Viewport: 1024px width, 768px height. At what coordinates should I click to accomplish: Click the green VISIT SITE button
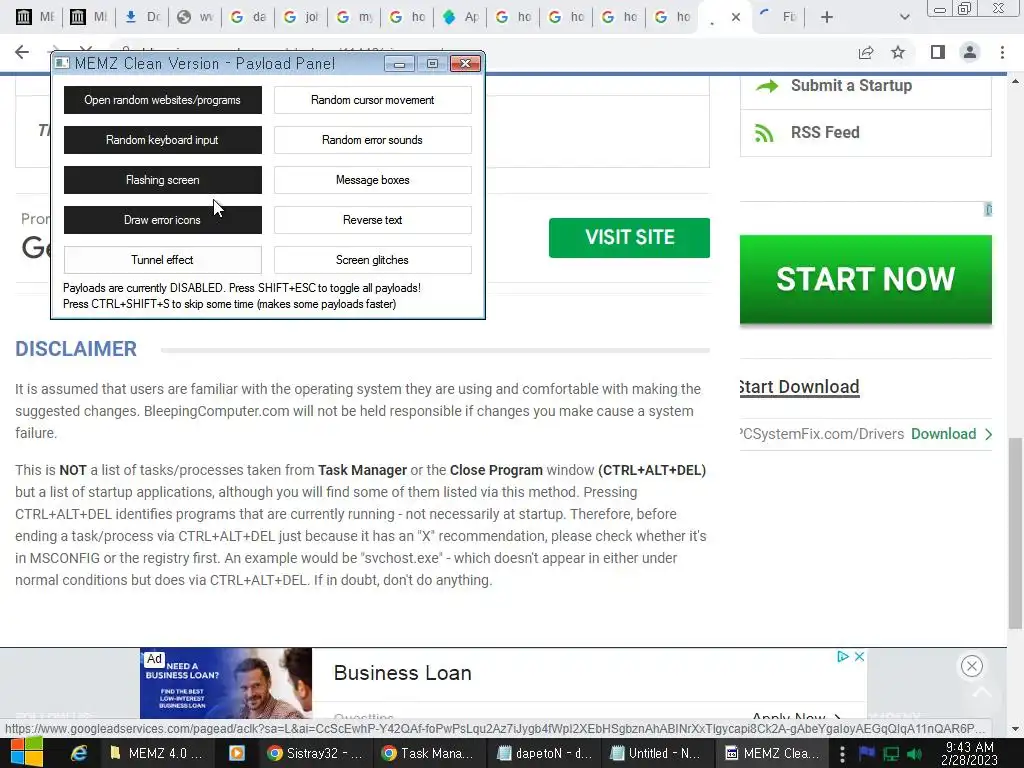[x=629, y=238]
